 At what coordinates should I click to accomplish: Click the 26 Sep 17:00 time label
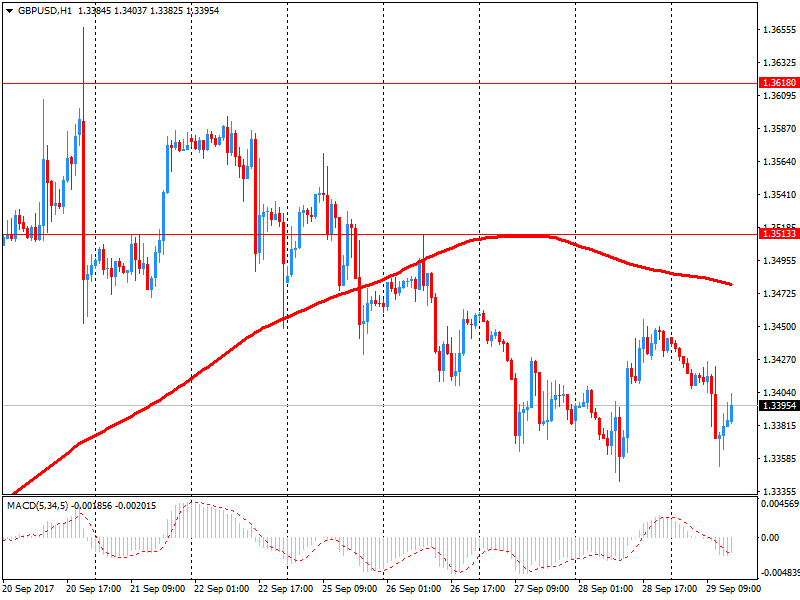click(477, 589)
